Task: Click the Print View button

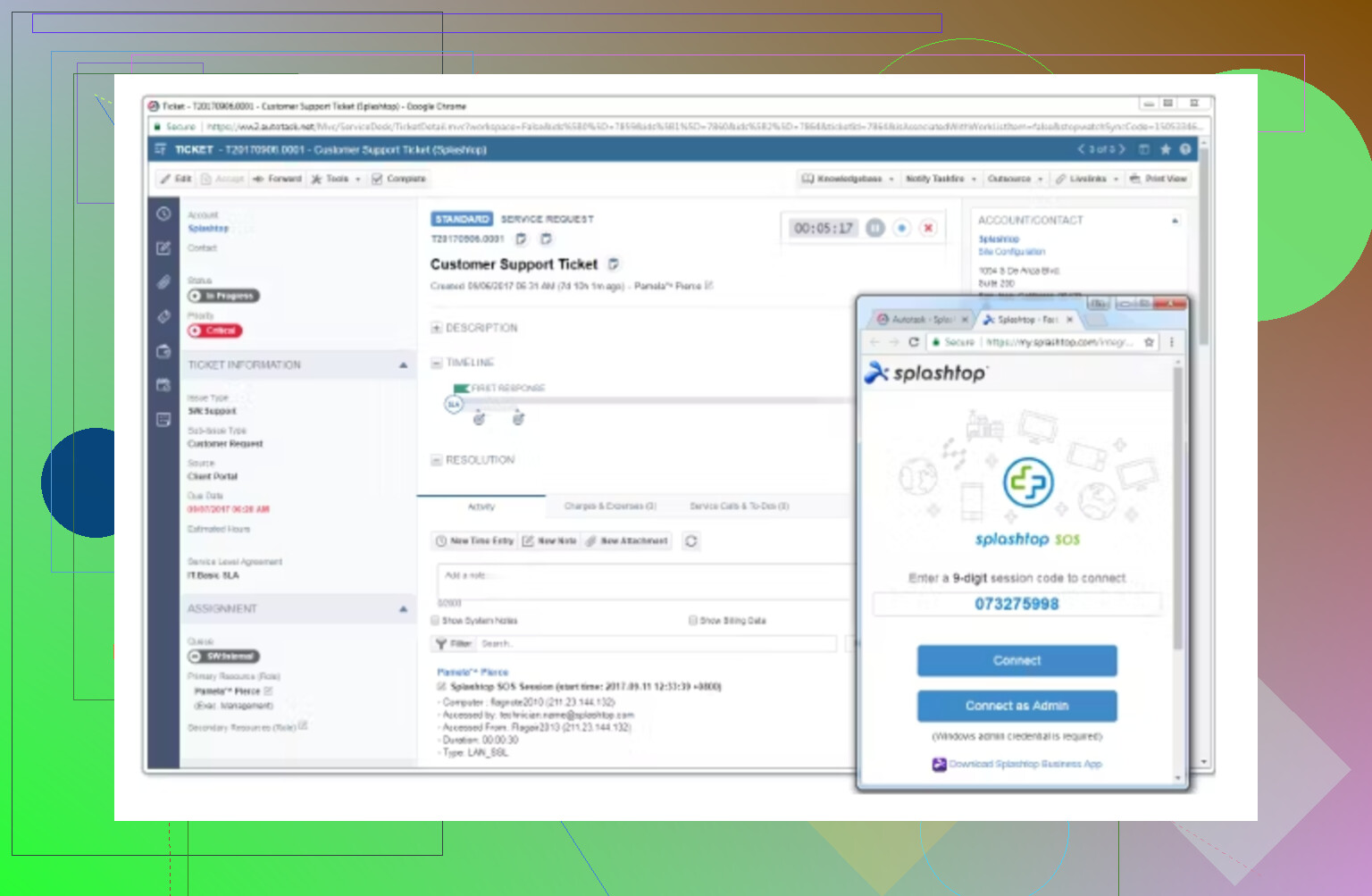Action: click(1158, 179)
